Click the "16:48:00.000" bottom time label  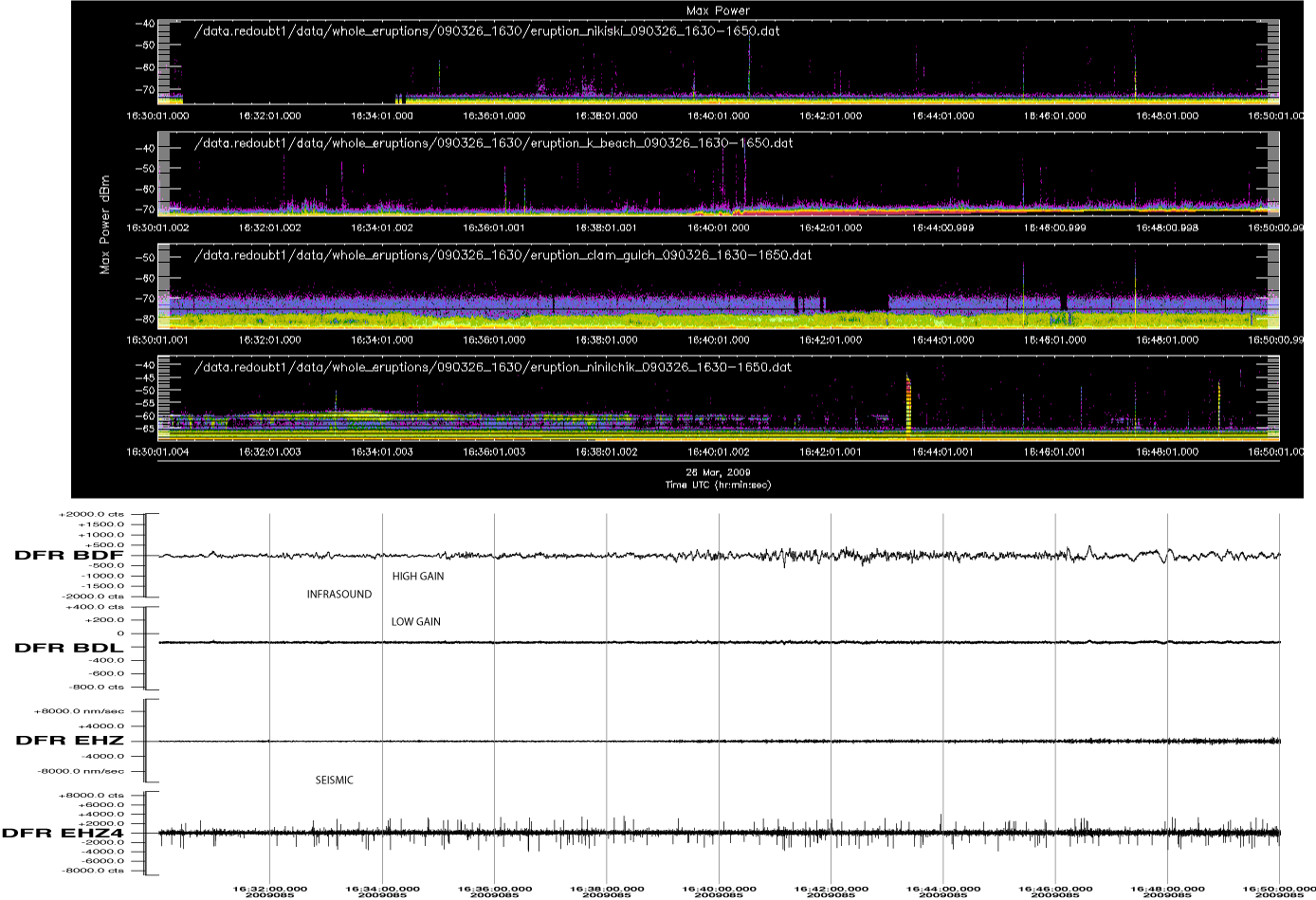(1166, 888)
